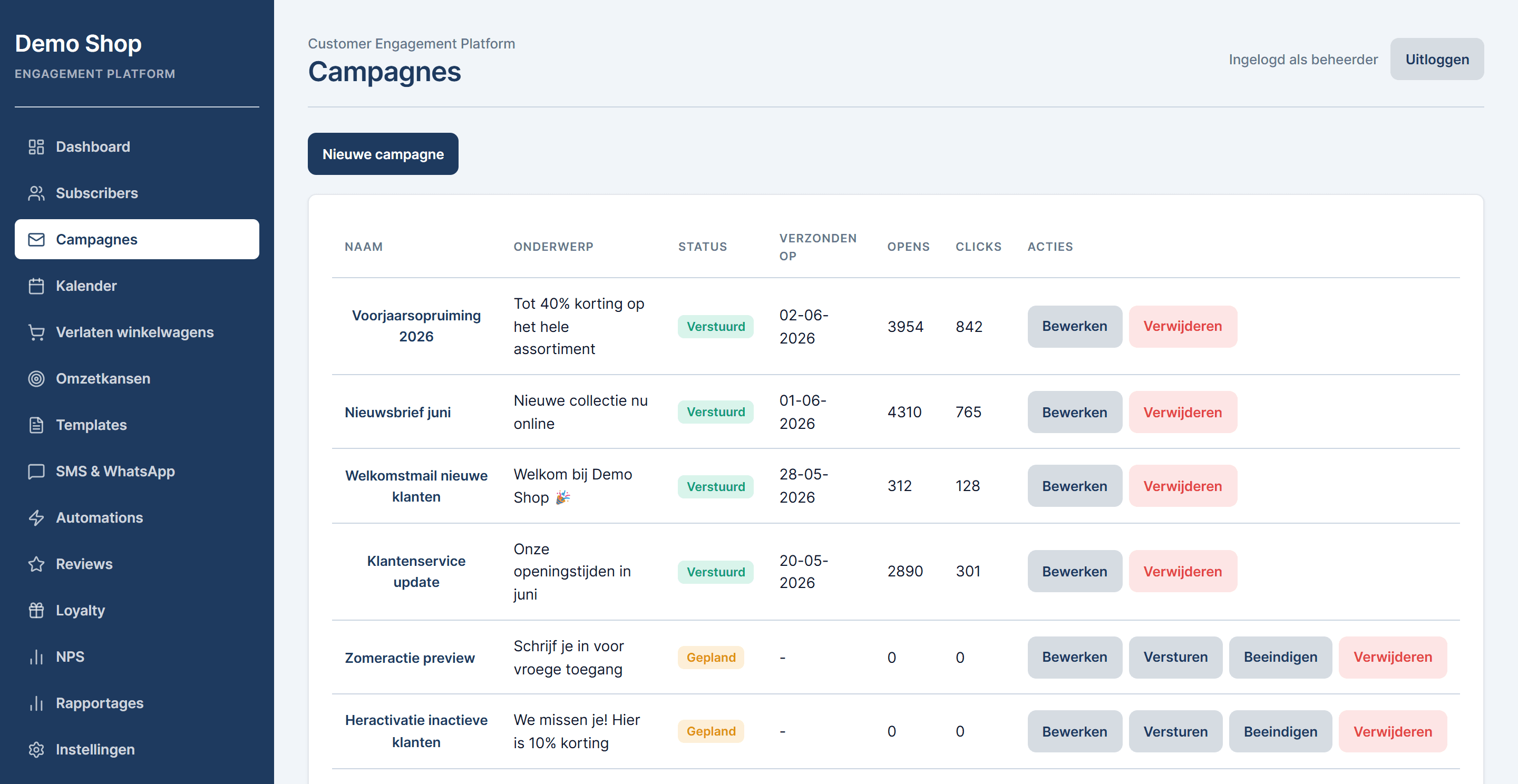The height and width of the screenshot is (784, 1518).
Task: Click the 'Ingelogd als beheerder' text
Action: tap(1303, 60)
